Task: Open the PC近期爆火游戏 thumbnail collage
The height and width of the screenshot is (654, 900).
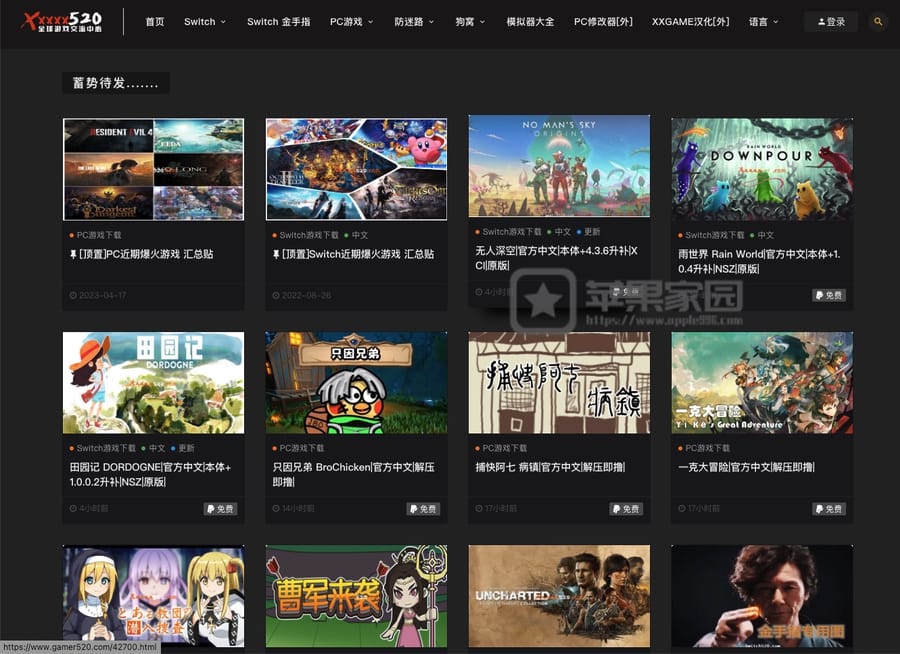Action: pyautogui.click(x=153, y=169)
